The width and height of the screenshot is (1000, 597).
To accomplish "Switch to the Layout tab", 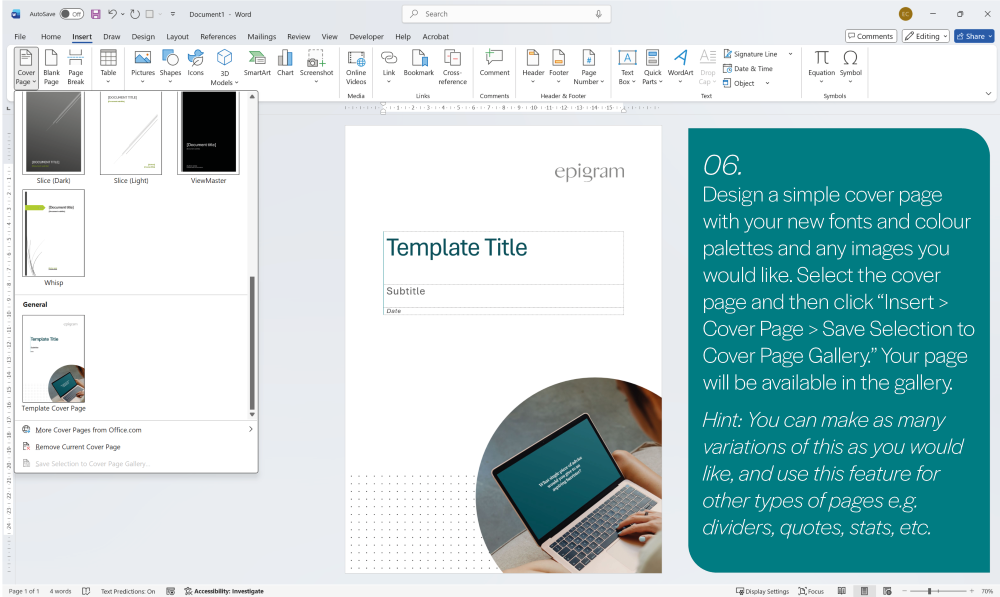I will click(177, 36).
